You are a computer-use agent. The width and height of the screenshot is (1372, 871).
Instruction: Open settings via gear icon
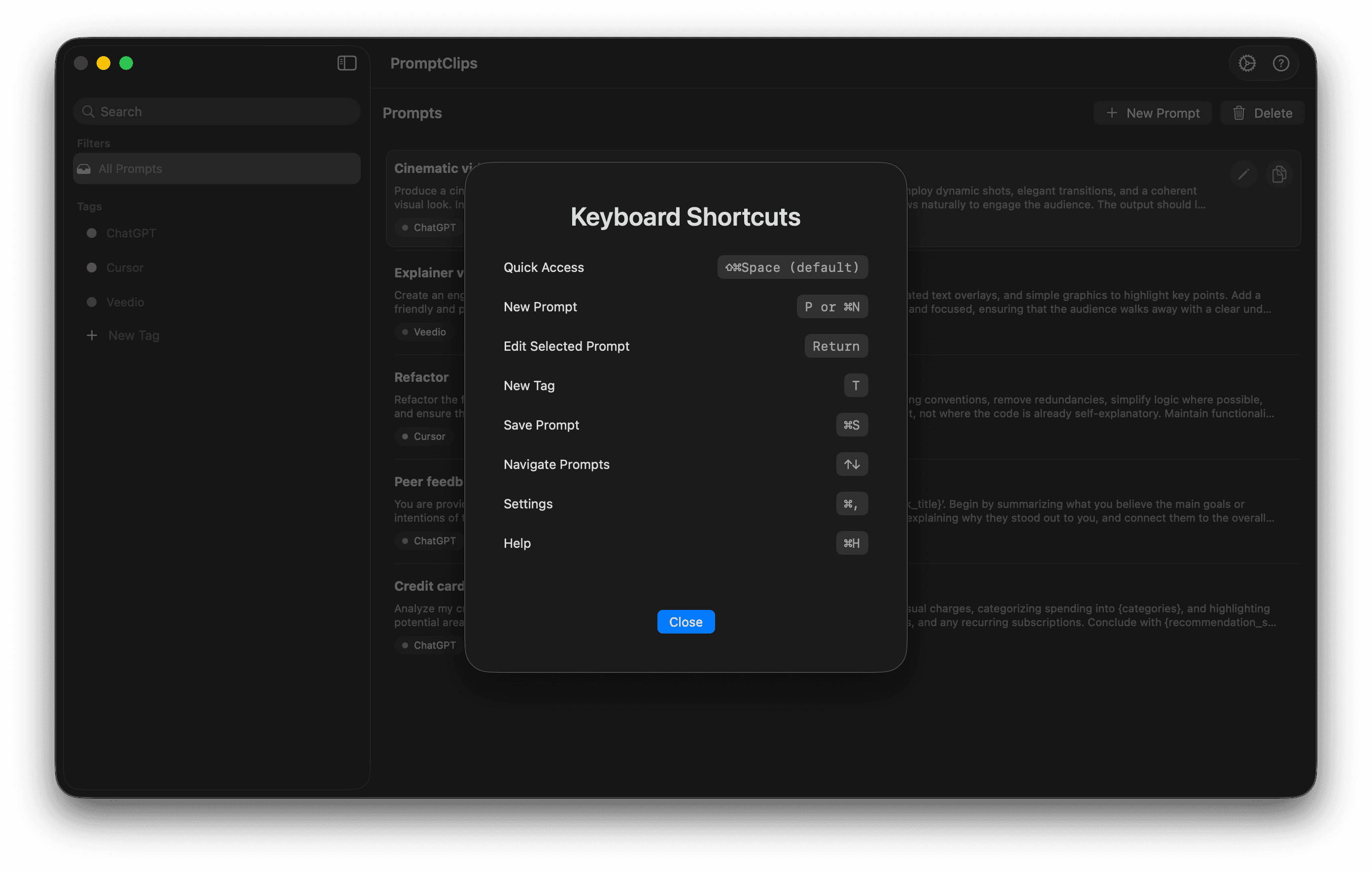tap(1247, 63)
